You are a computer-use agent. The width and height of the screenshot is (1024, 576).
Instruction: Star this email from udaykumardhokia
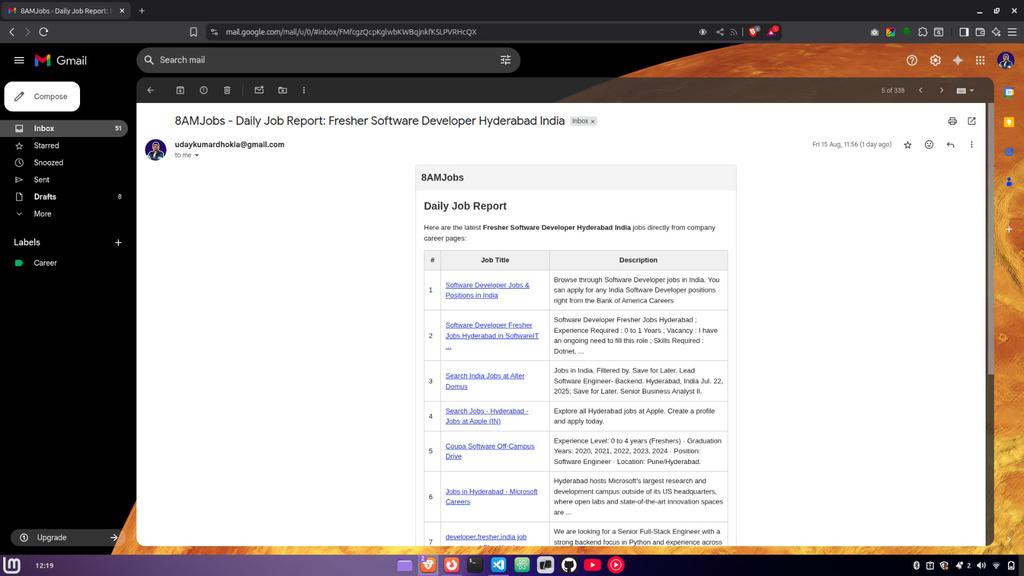906,144
